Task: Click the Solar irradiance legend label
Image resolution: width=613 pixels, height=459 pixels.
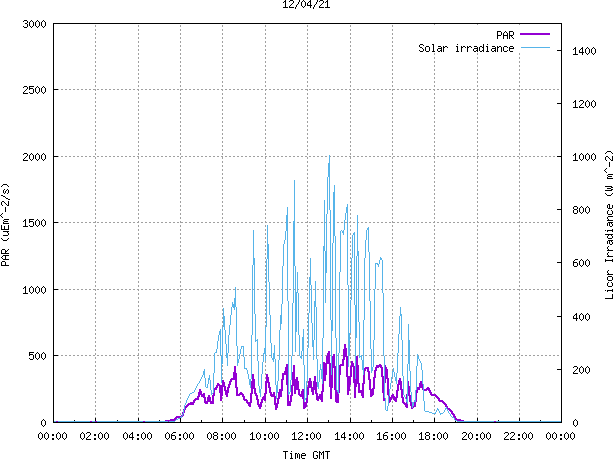Action: pos(466,48)
